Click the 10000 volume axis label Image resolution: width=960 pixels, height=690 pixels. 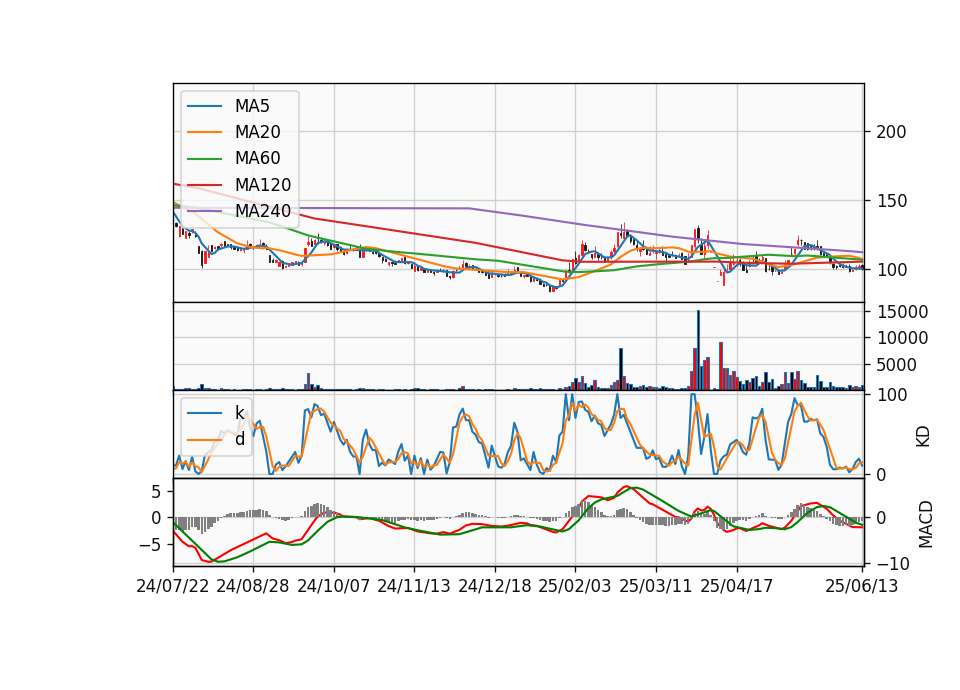point(902,338)
